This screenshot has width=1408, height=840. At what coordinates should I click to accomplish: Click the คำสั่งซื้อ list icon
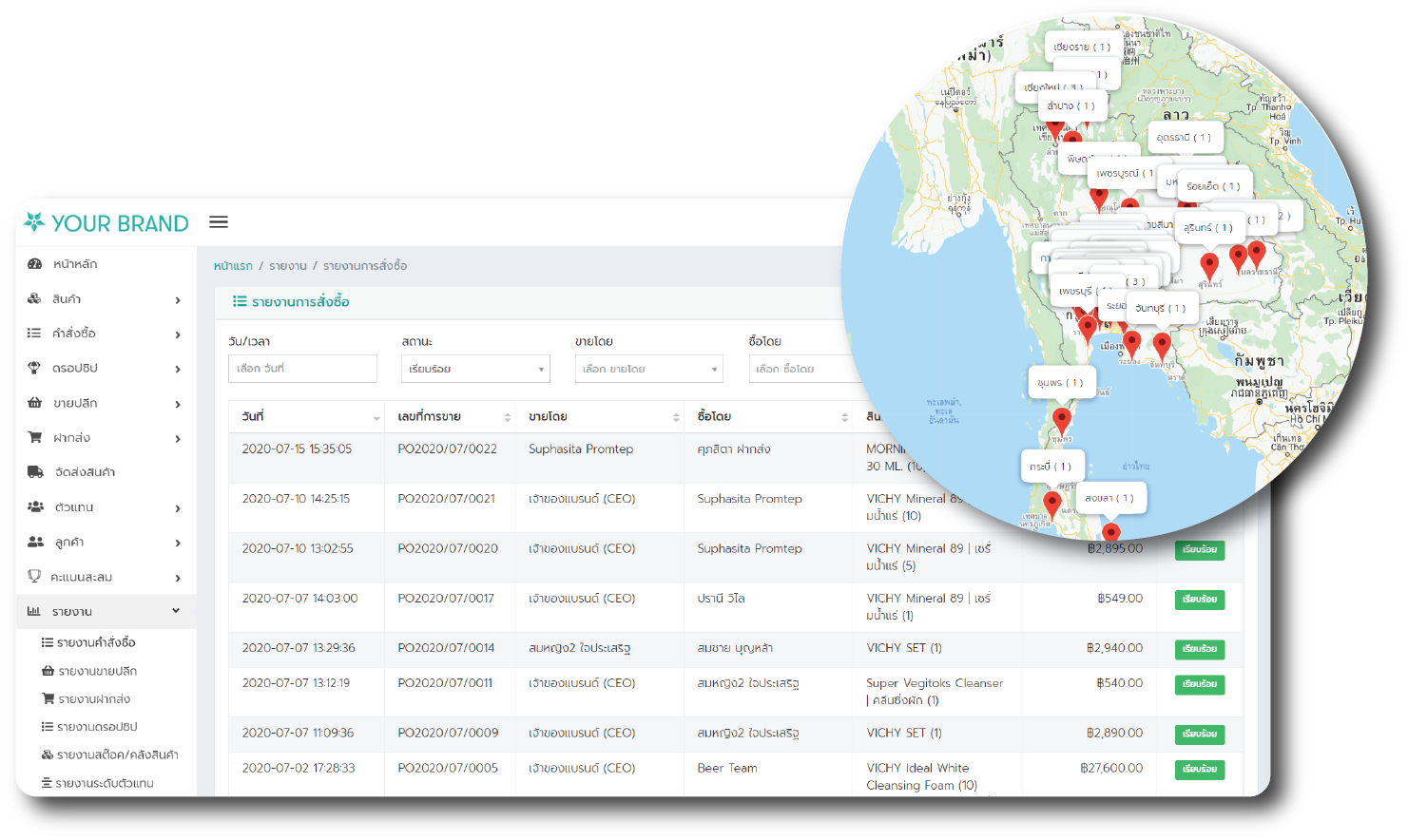coord(34,334)
